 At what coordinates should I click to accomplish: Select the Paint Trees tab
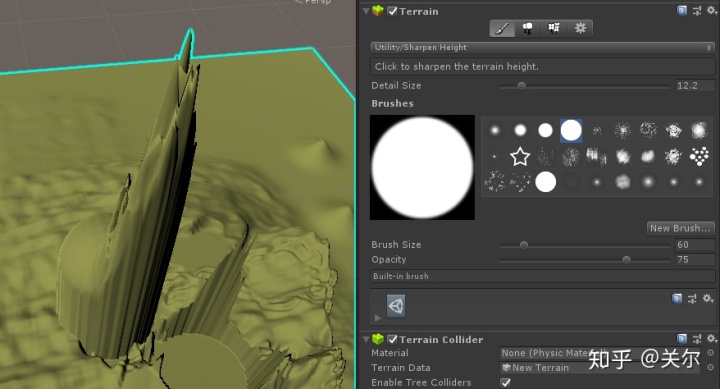click(528, 28)
